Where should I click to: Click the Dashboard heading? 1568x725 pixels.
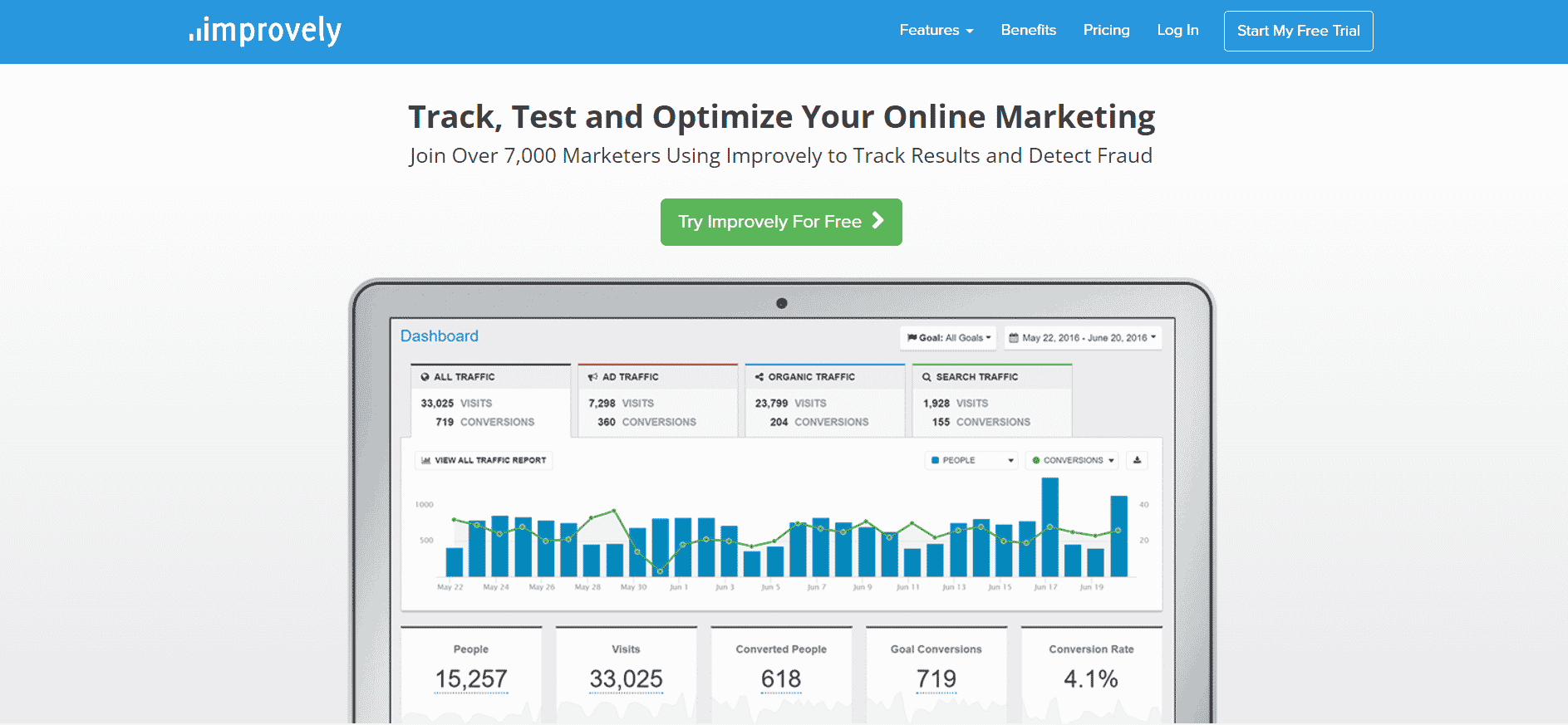tap(440, 336)
